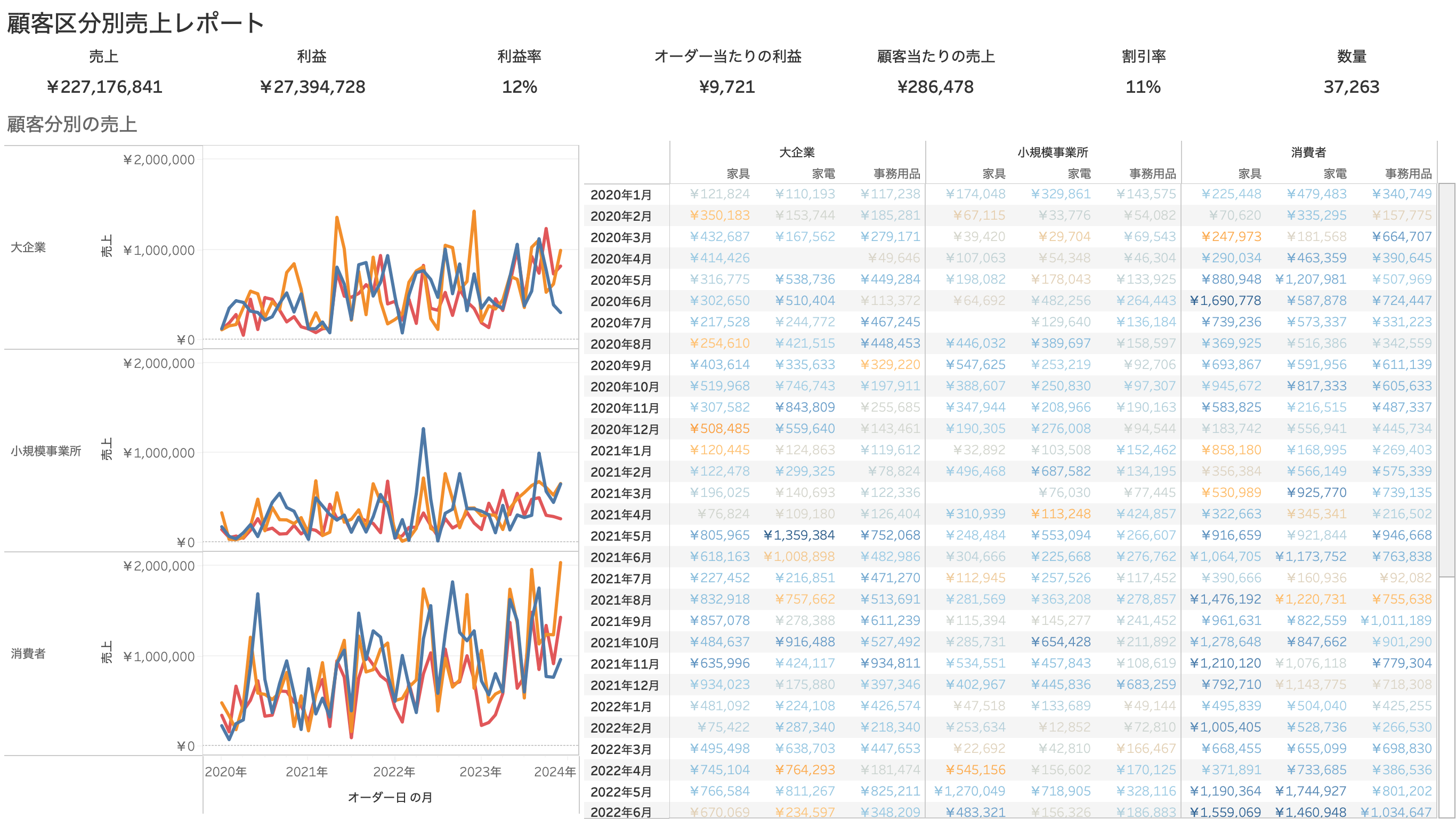Select the 消費者 row label beside the chart
Viewport: 1456px width, 819px height.
(x=28, y=654)
